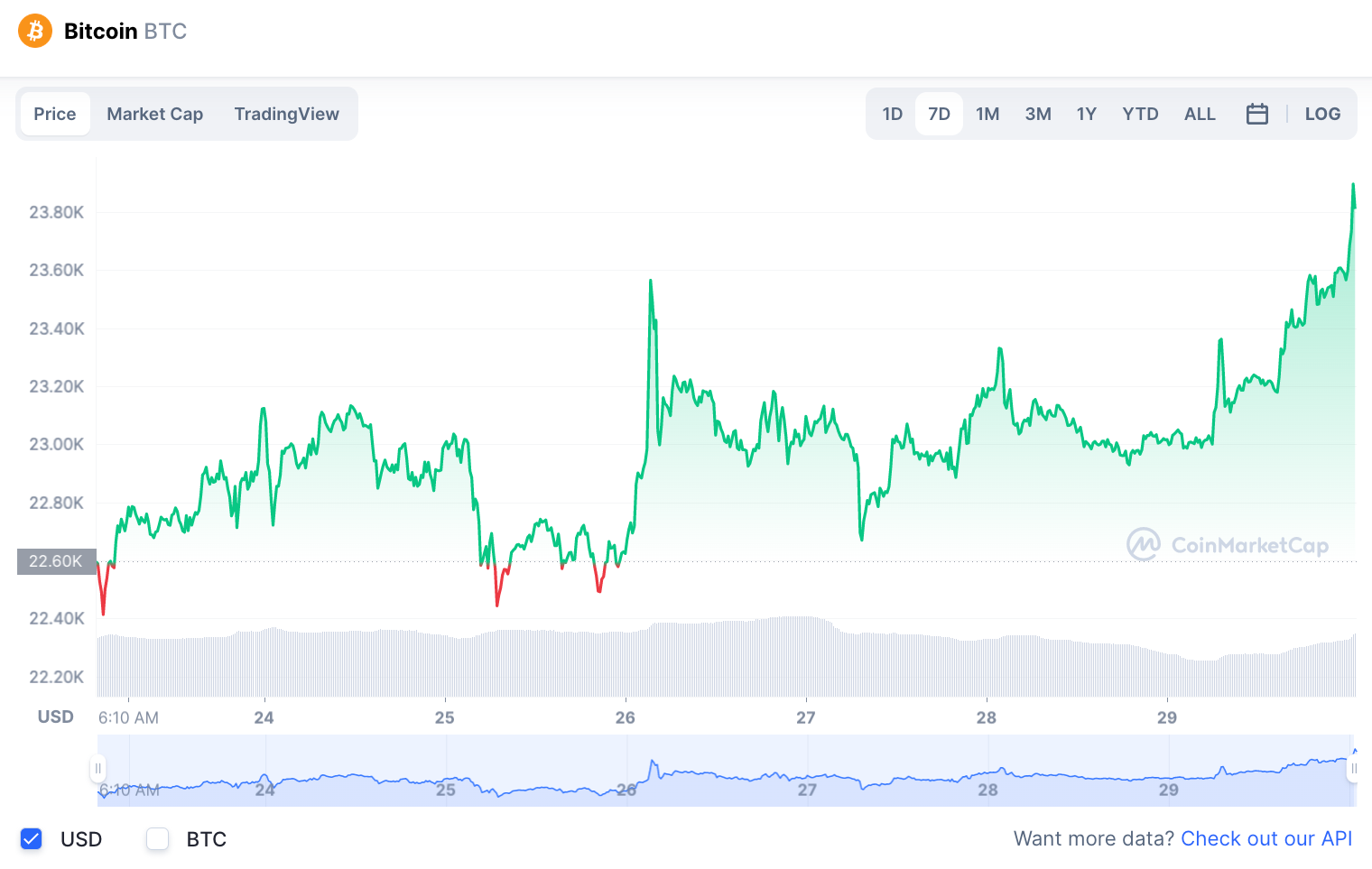Grab the right range slider handle

(x=1353, y=769)
